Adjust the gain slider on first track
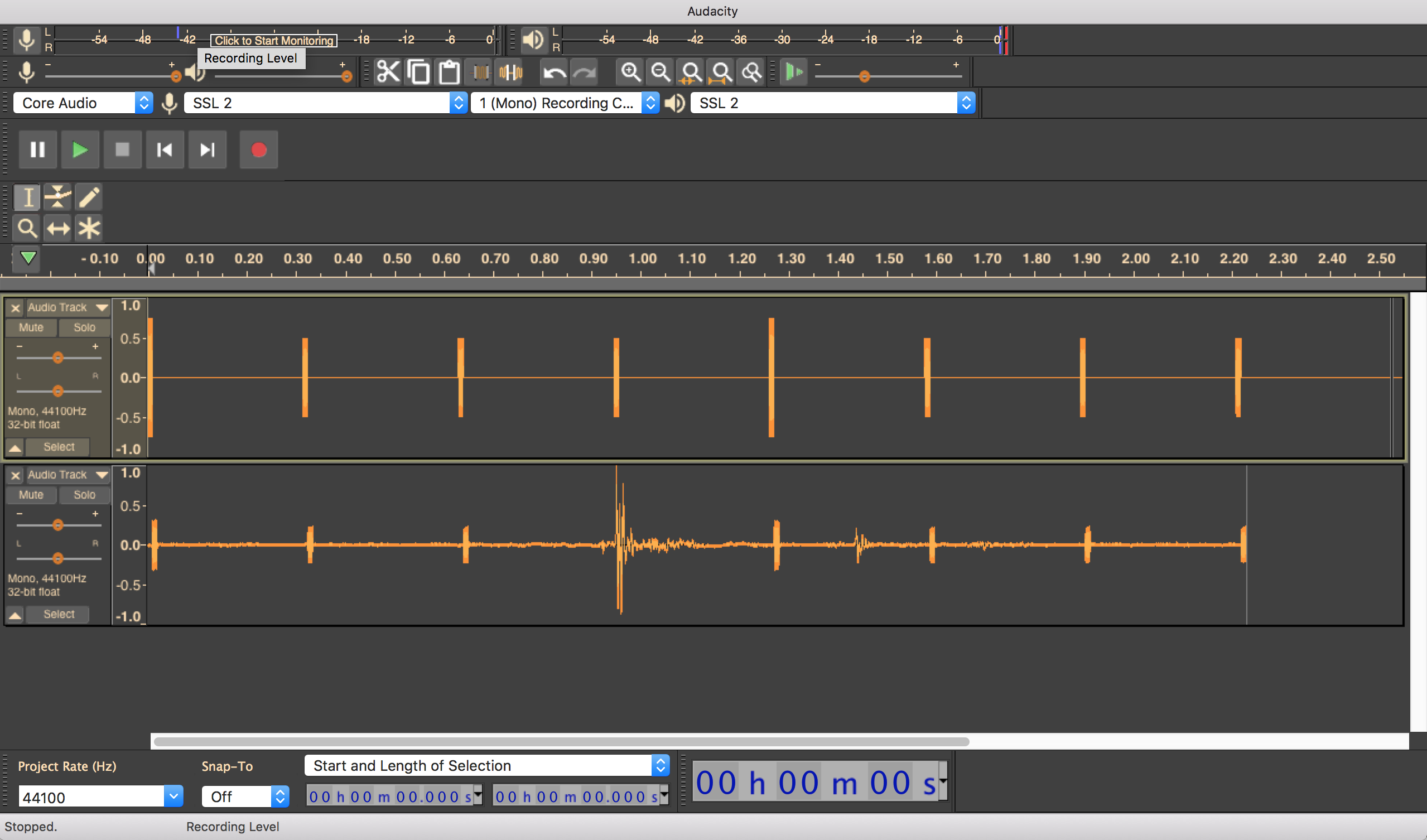Screen dimensions: 1427x840 coord(58,356)
